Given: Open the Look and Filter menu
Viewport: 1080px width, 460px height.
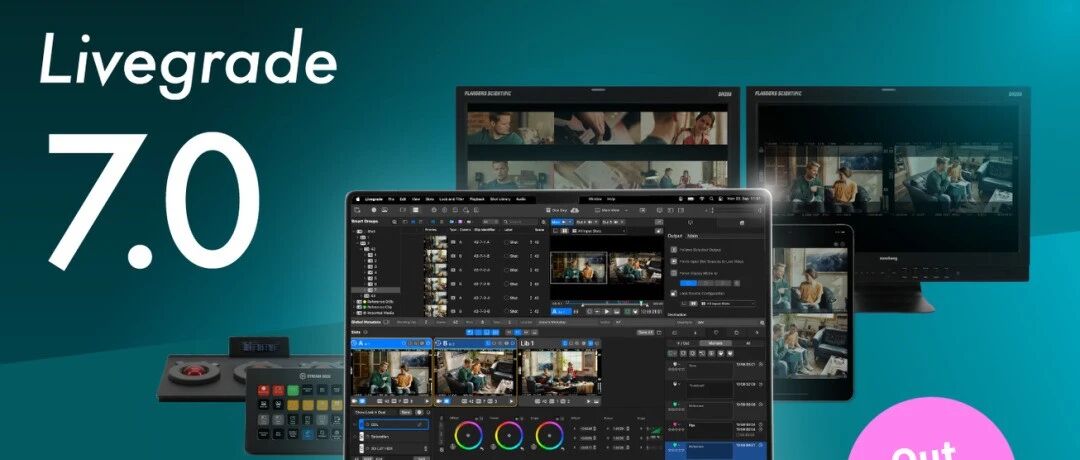Looking at the screenshot, I should tap(451, 199).
